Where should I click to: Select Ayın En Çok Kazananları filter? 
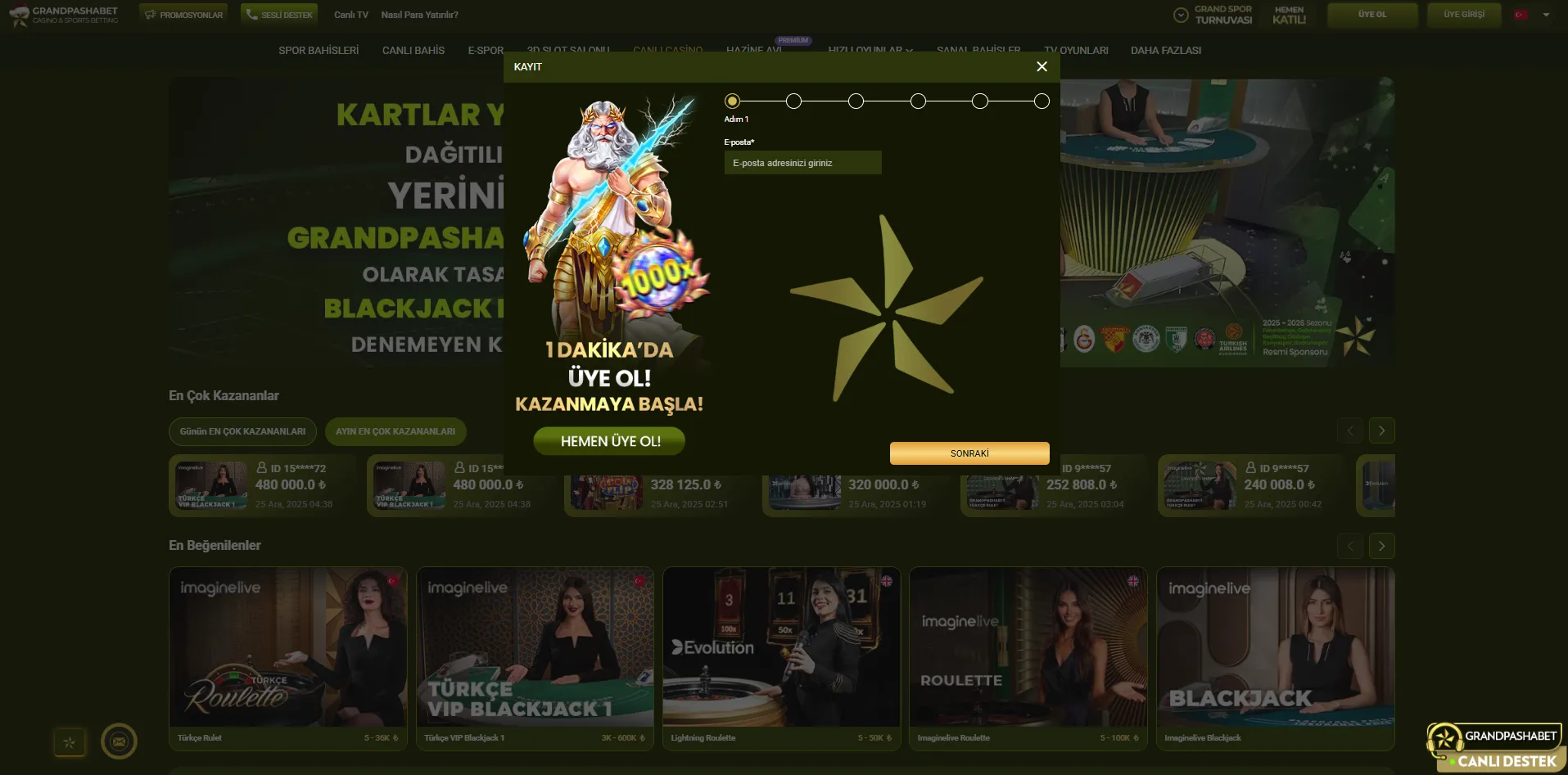(x=395, y=431)
